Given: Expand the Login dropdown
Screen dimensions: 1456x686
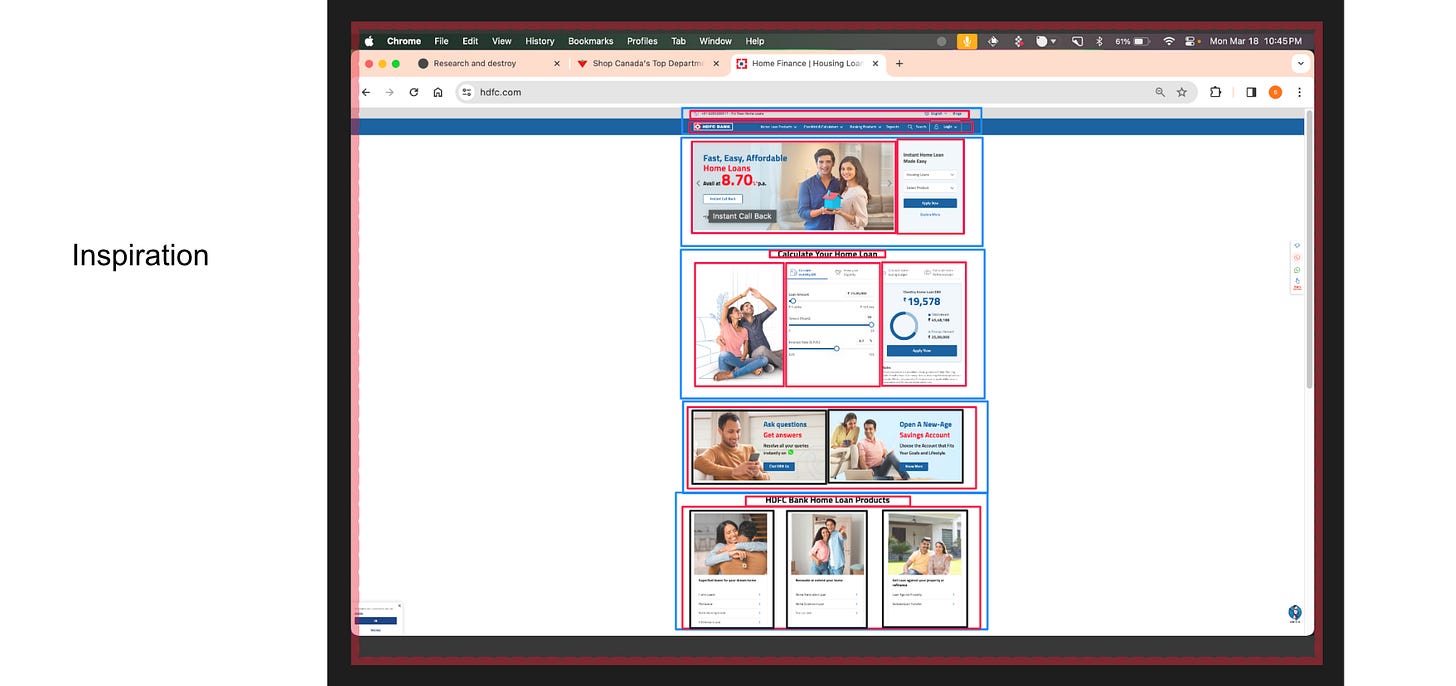Looking at the screenshot, I should click(x=946, y=127).
